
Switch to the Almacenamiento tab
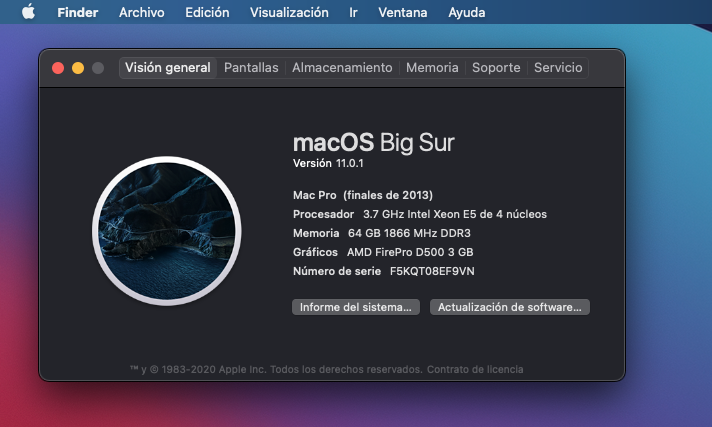click(x=342, y=68)
